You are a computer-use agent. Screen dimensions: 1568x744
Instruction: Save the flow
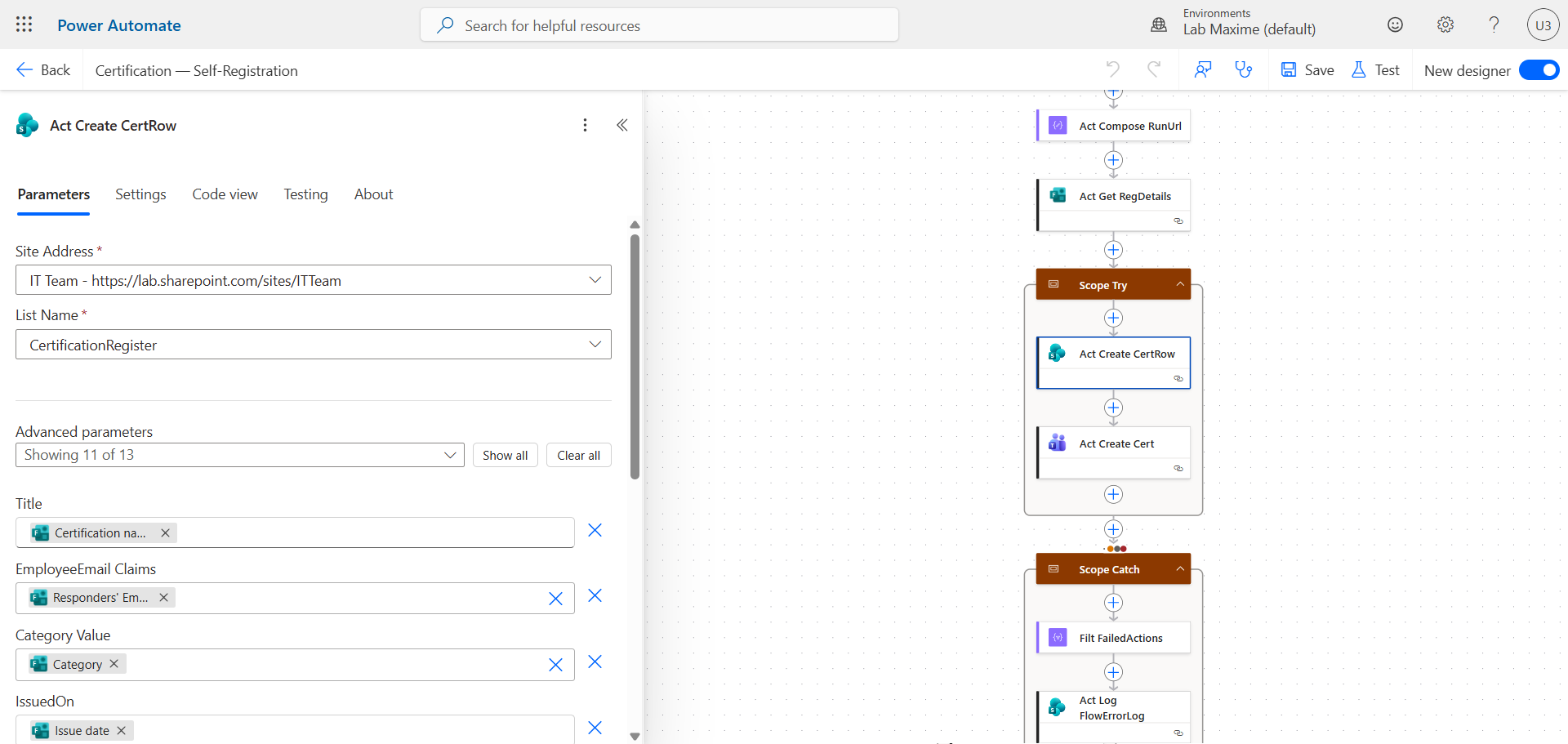[x=1307, y=70]
